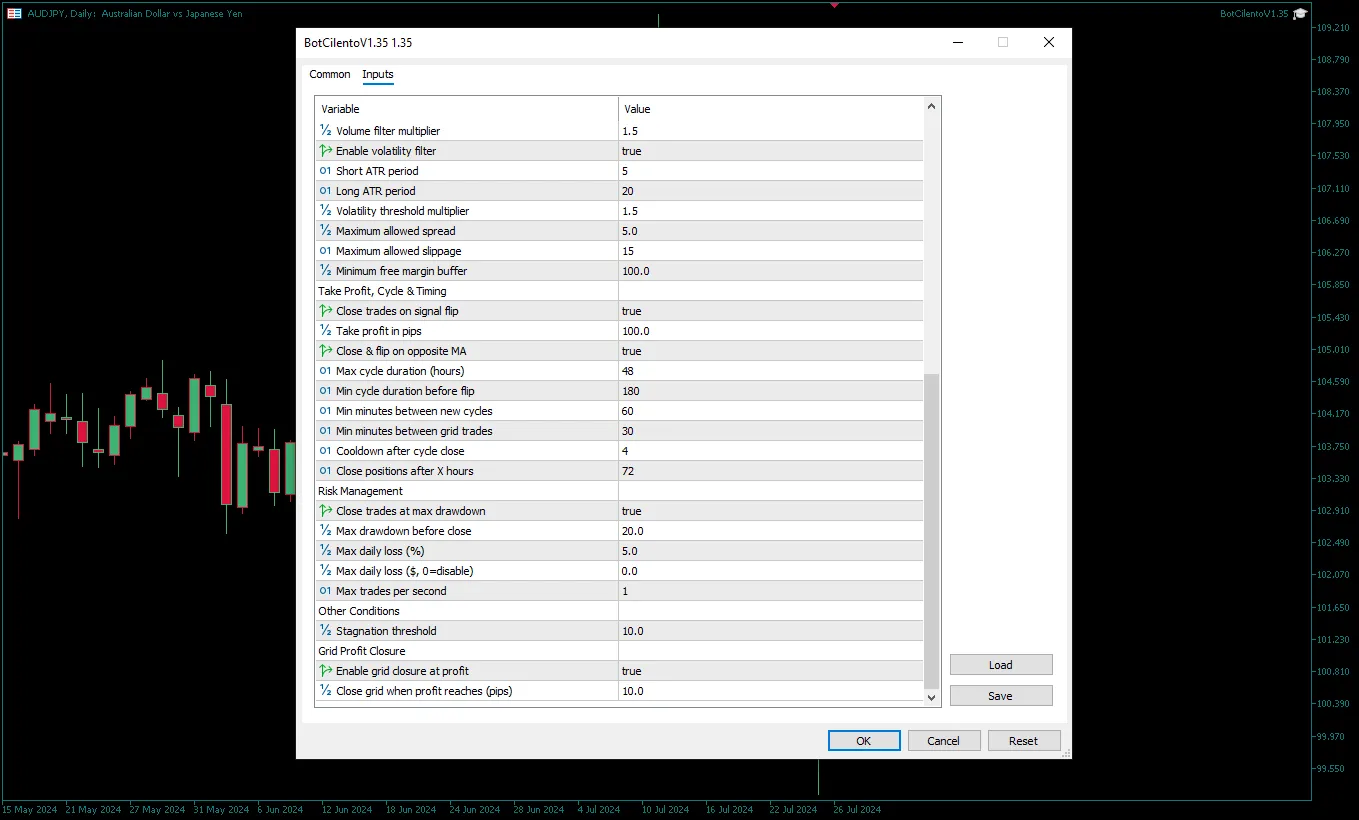Edit the Close positions after X hours value 72

[x=771, y=471]
